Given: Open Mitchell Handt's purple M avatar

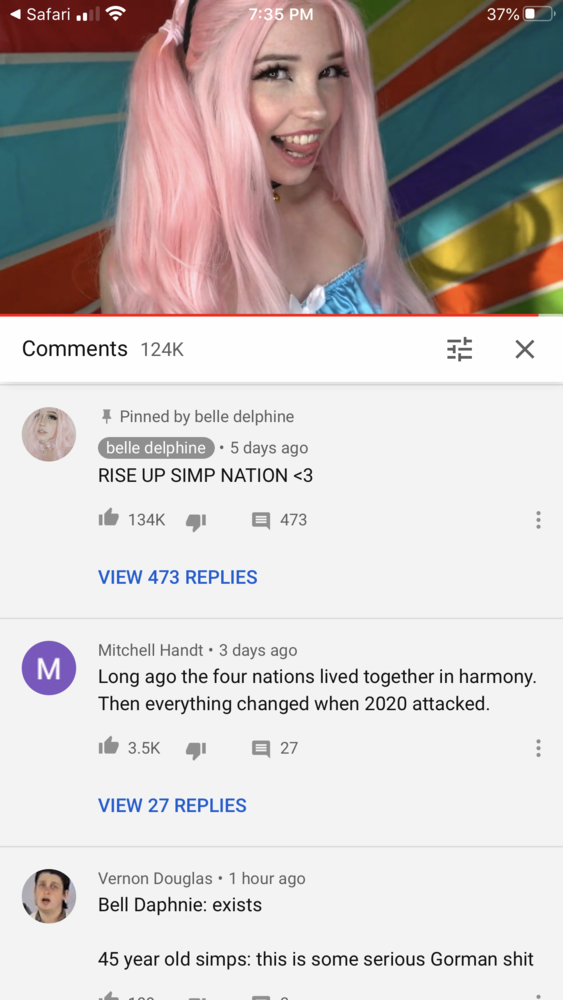Looking at the screenshot, I should [x=49, y=668].
